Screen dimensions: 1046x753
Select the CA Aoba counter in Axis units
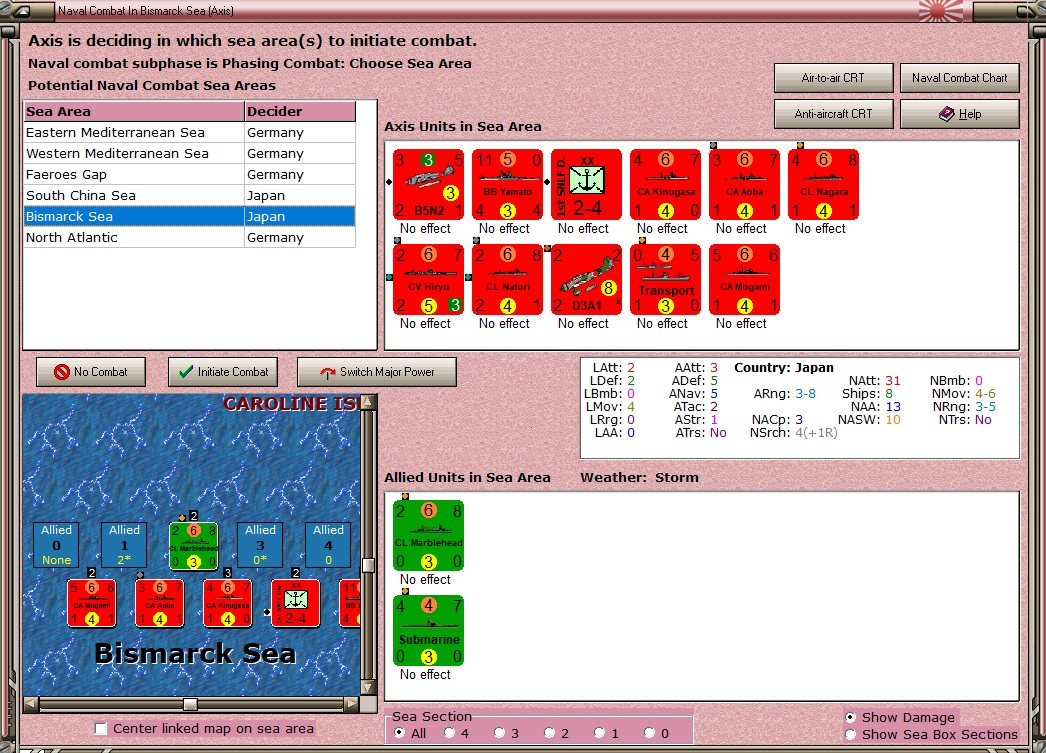[744, 185]
